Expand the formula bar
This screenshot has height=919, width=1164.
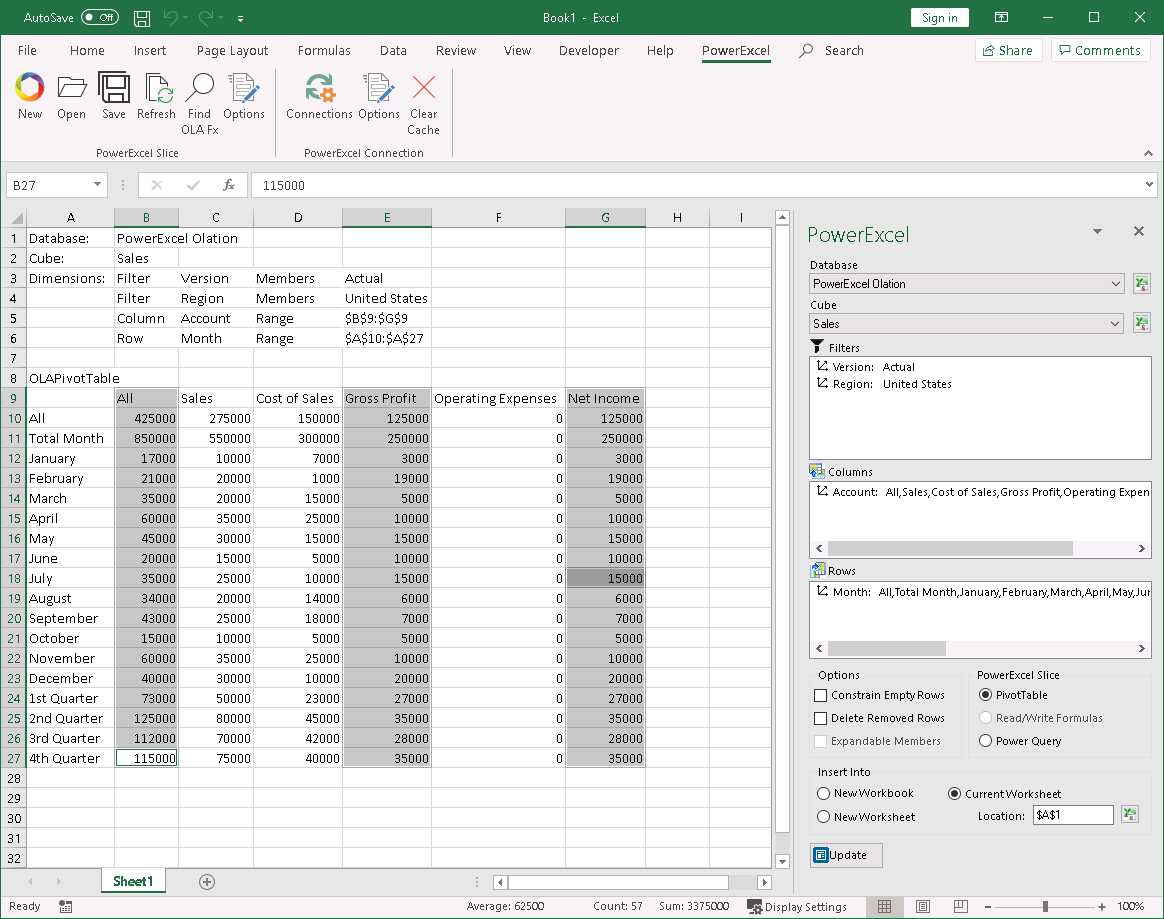tap(1149, 185)
